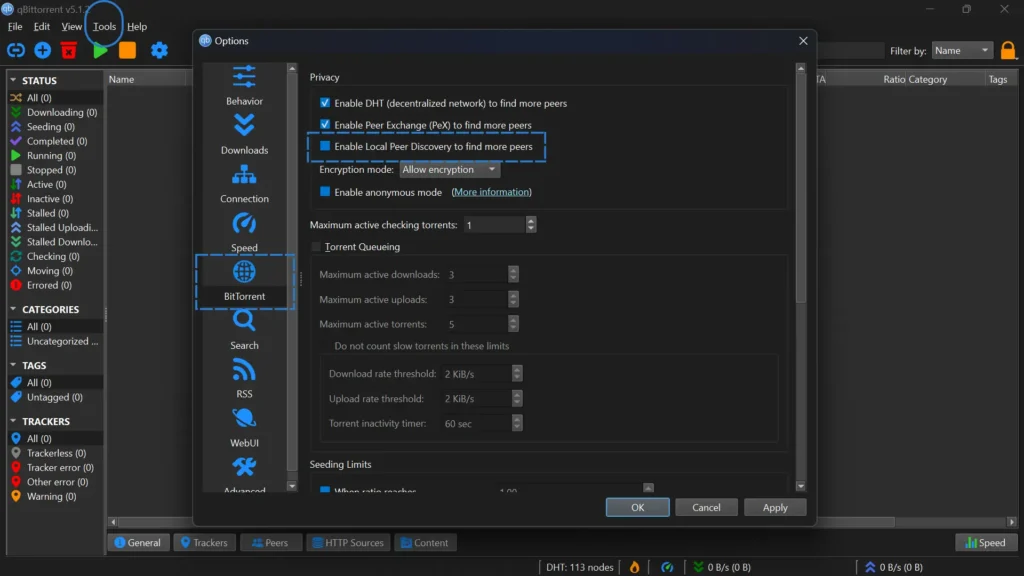Image resolution: width=1024 pixels, height=576 pixels.
Task: Open the WebUI options page
Action: click(244, 427)
